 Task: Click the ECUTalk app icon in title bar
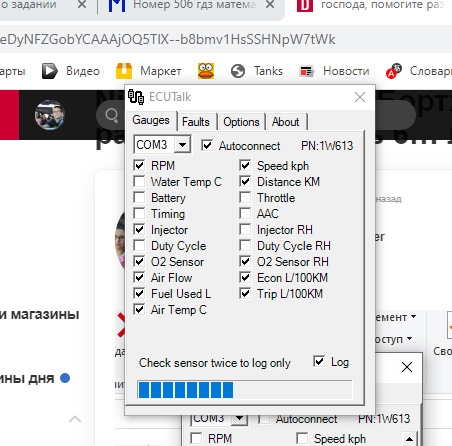point(136,97)
